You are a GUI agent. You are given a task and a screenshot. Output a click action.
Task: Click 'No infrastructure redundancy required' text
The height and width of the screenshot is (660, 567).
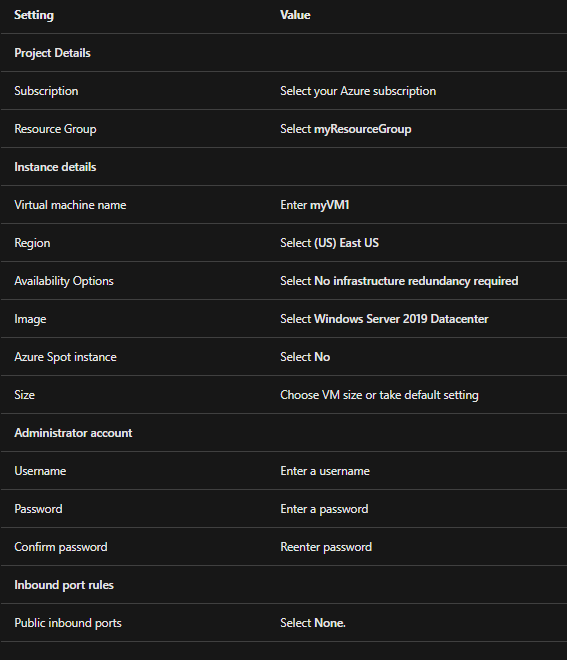(x=416, y=281)
